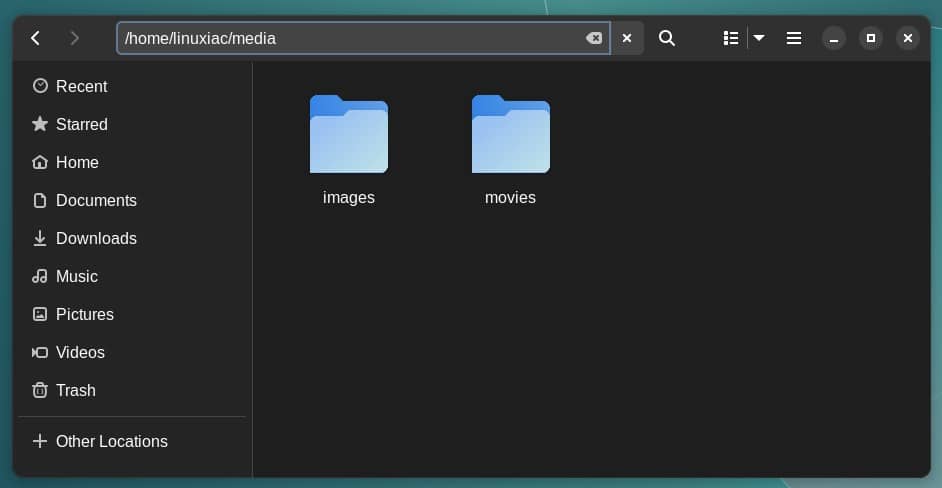Open Documents in the sidebar
This screenshot has width=942, height=488.
[x=132, y=200]
